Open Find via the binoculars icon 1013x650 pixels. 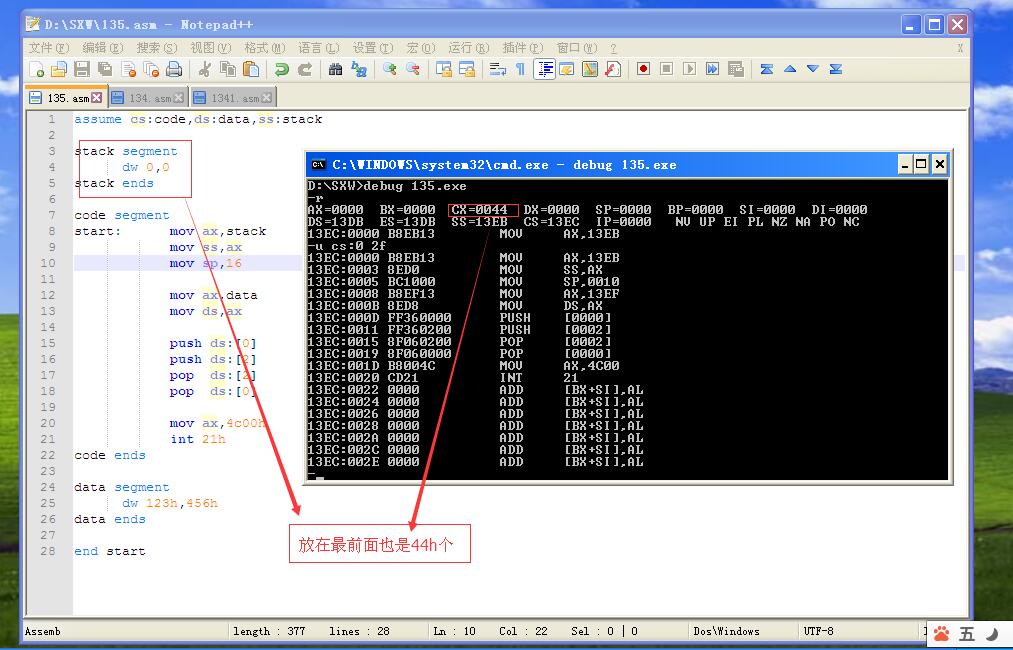[335, 69]
